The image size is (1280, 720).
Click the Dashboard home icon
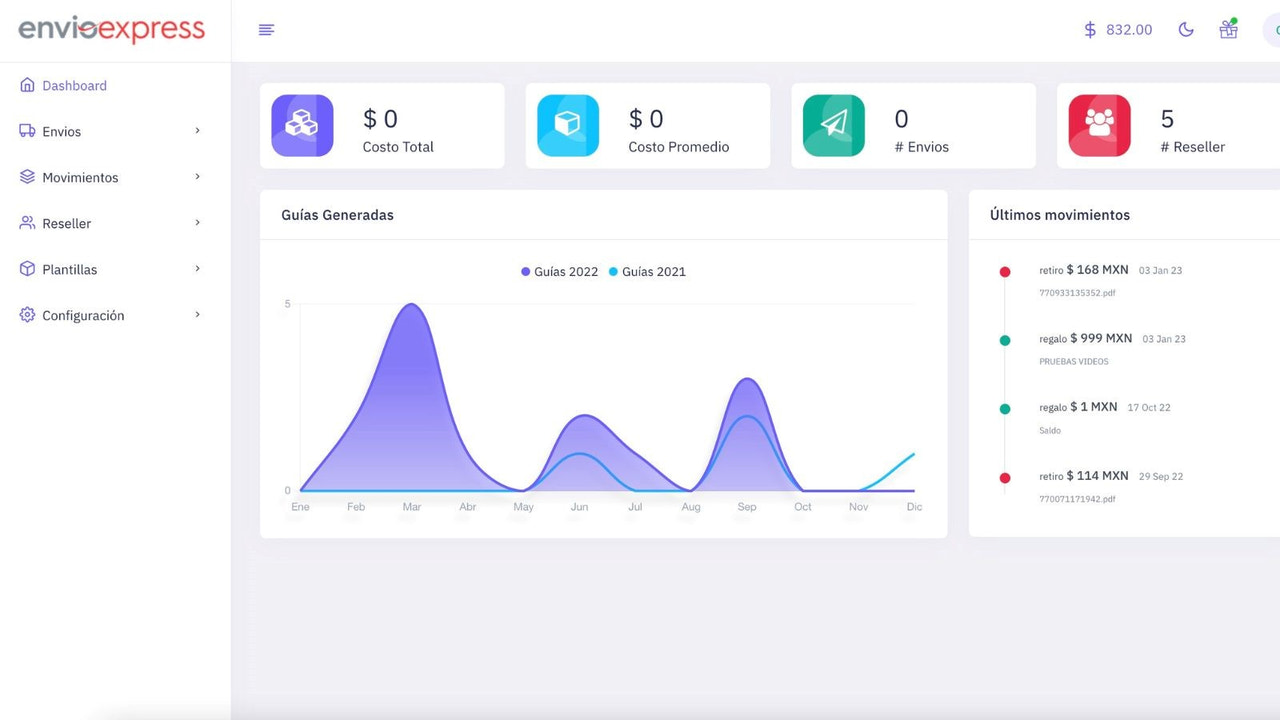tap(27, 85)
